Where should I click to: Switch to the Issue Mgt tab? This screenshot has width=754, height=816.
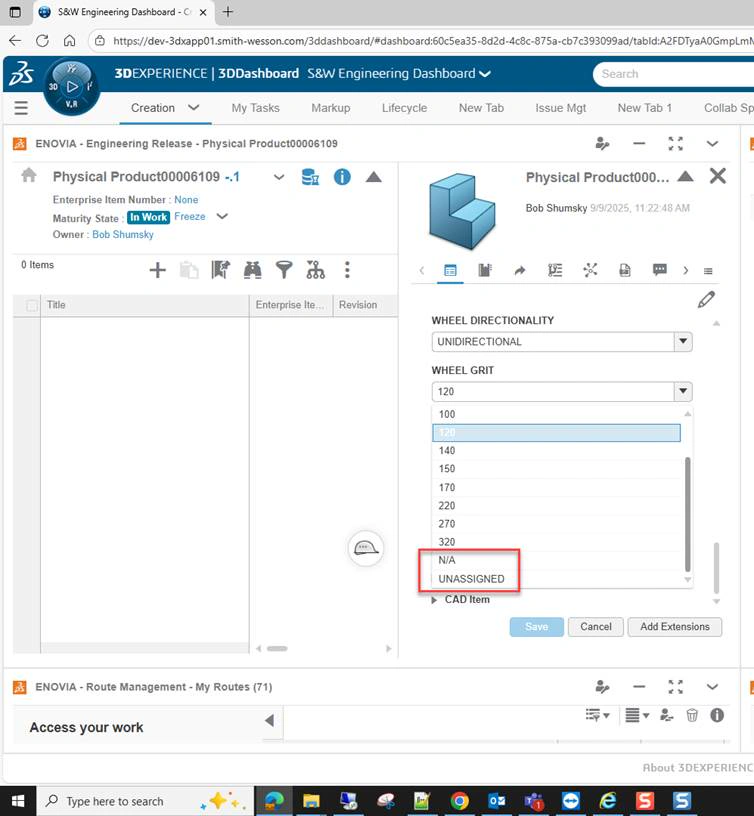point(560,108)
